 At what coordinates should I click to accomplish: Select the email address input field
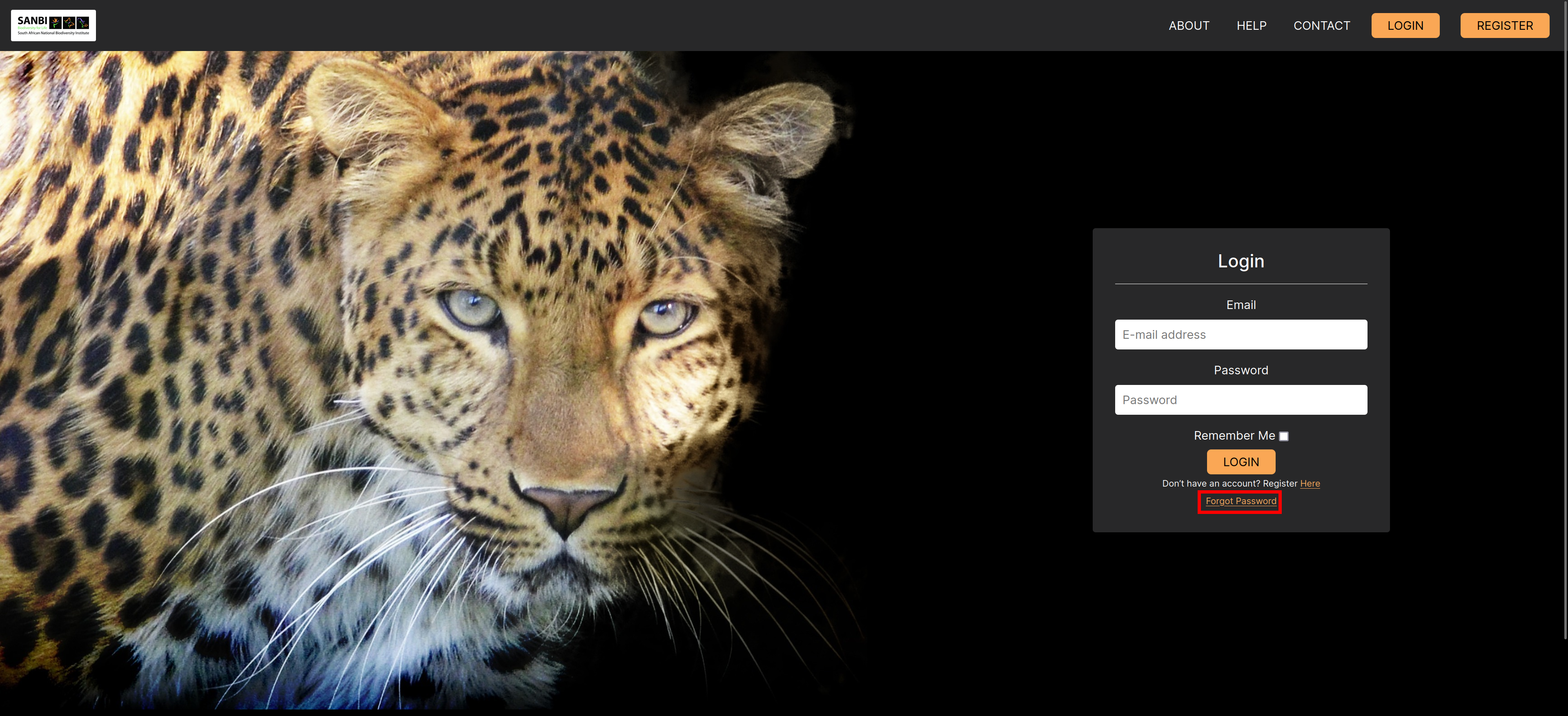point(1240,334)
